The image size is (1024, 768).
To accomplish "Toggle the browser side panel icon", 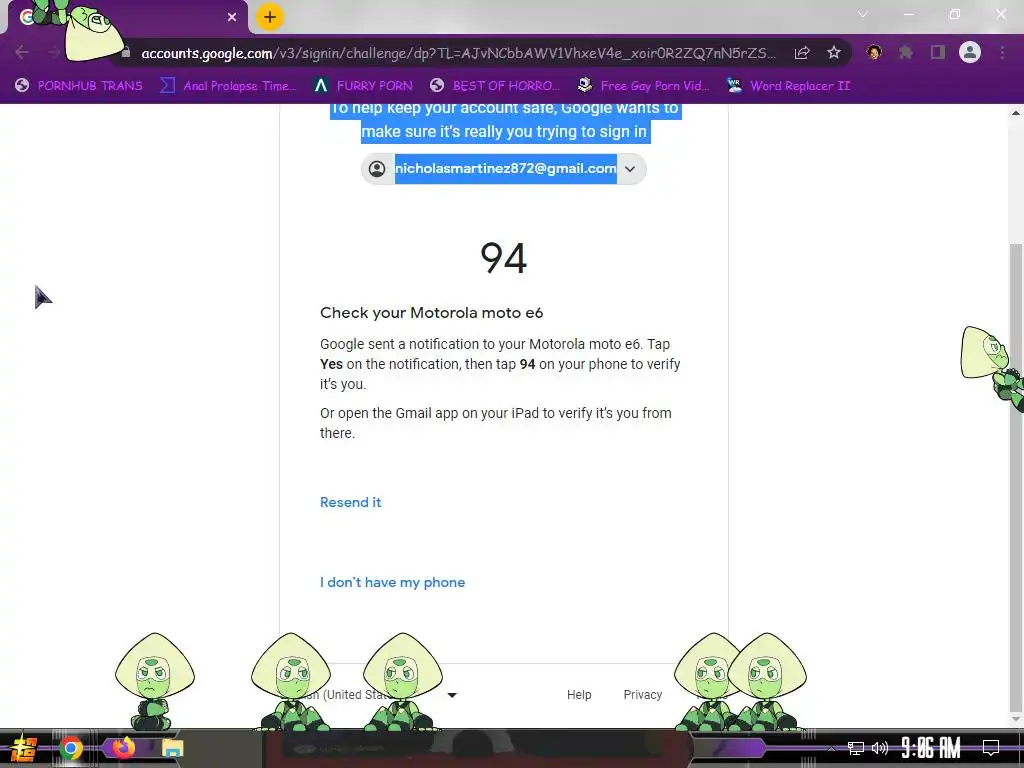I will 938,52.
